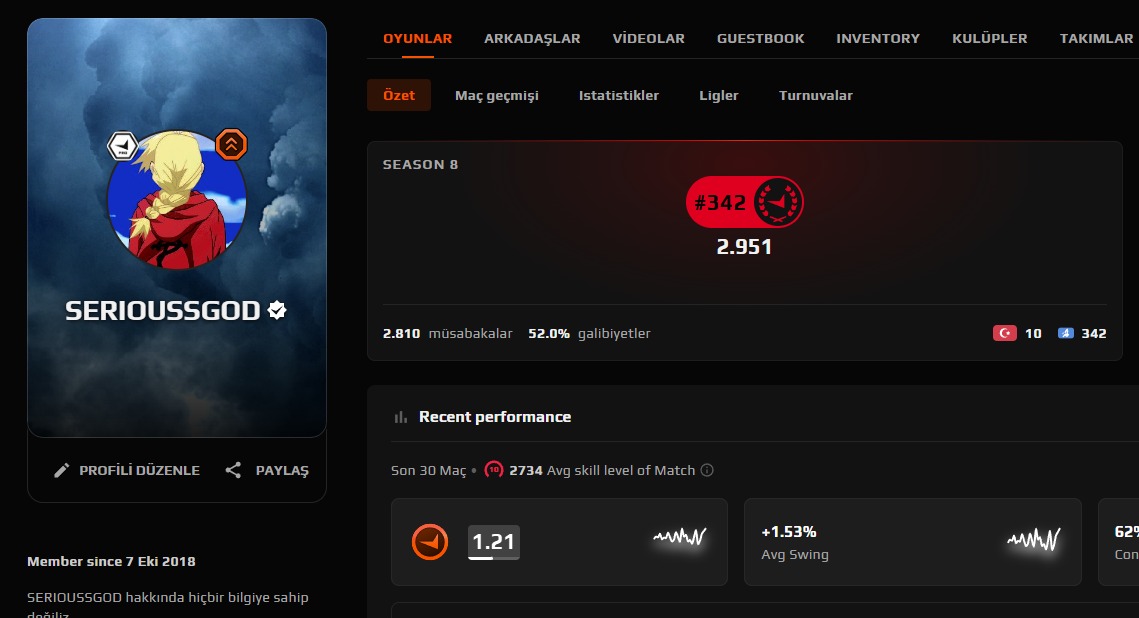This screenshot has height=618, width=1139.
Task: Click the pencil edit icon
Action: point(62,471)
